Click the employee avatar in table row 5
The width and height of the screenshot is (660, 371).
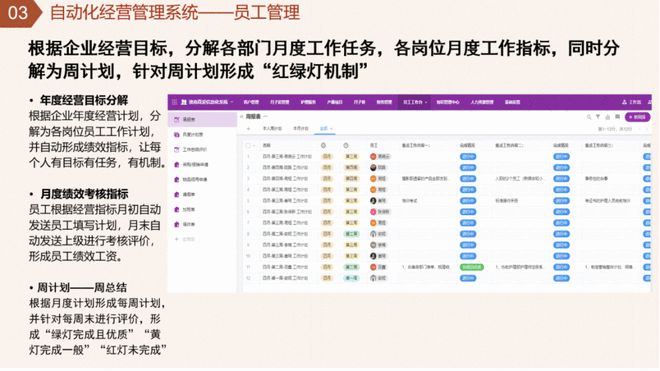coord(373,200)
